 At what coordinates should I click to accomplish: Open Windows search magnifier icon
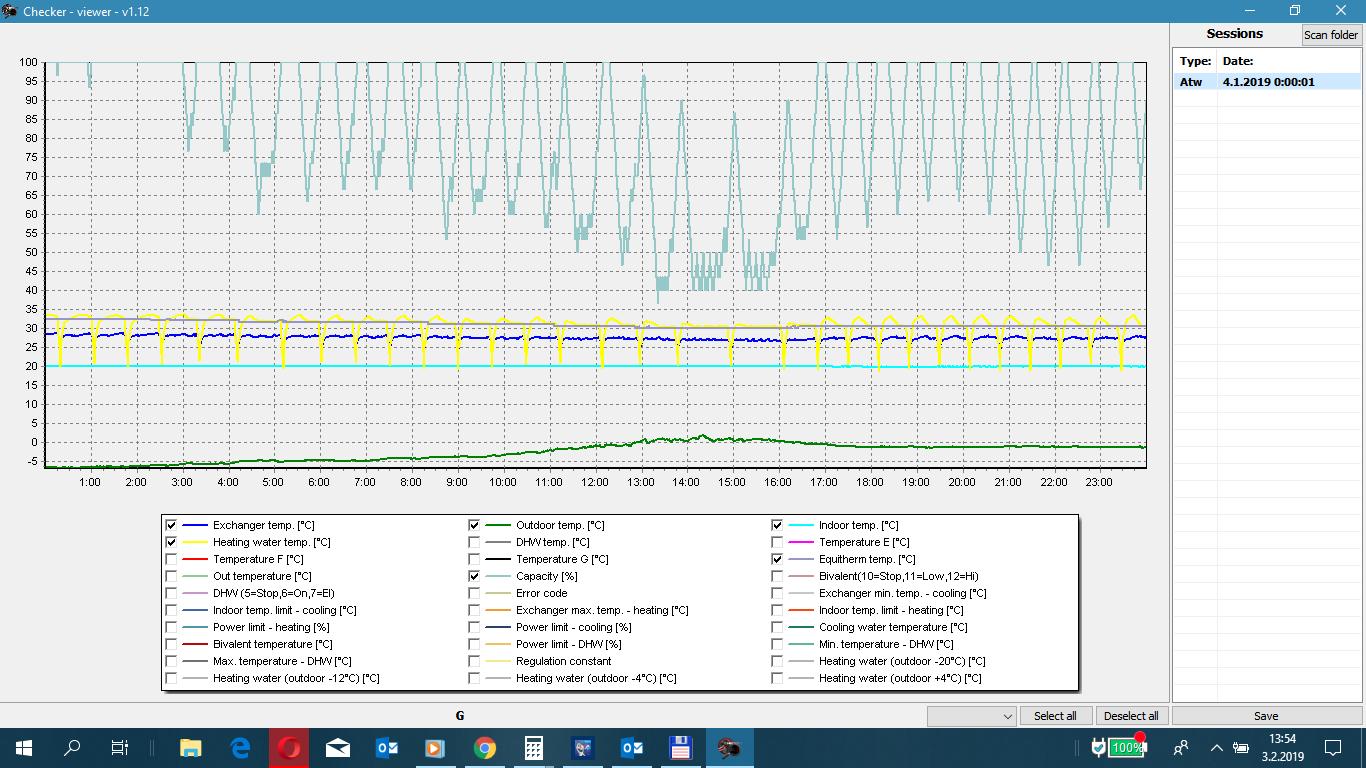[72, 747]
